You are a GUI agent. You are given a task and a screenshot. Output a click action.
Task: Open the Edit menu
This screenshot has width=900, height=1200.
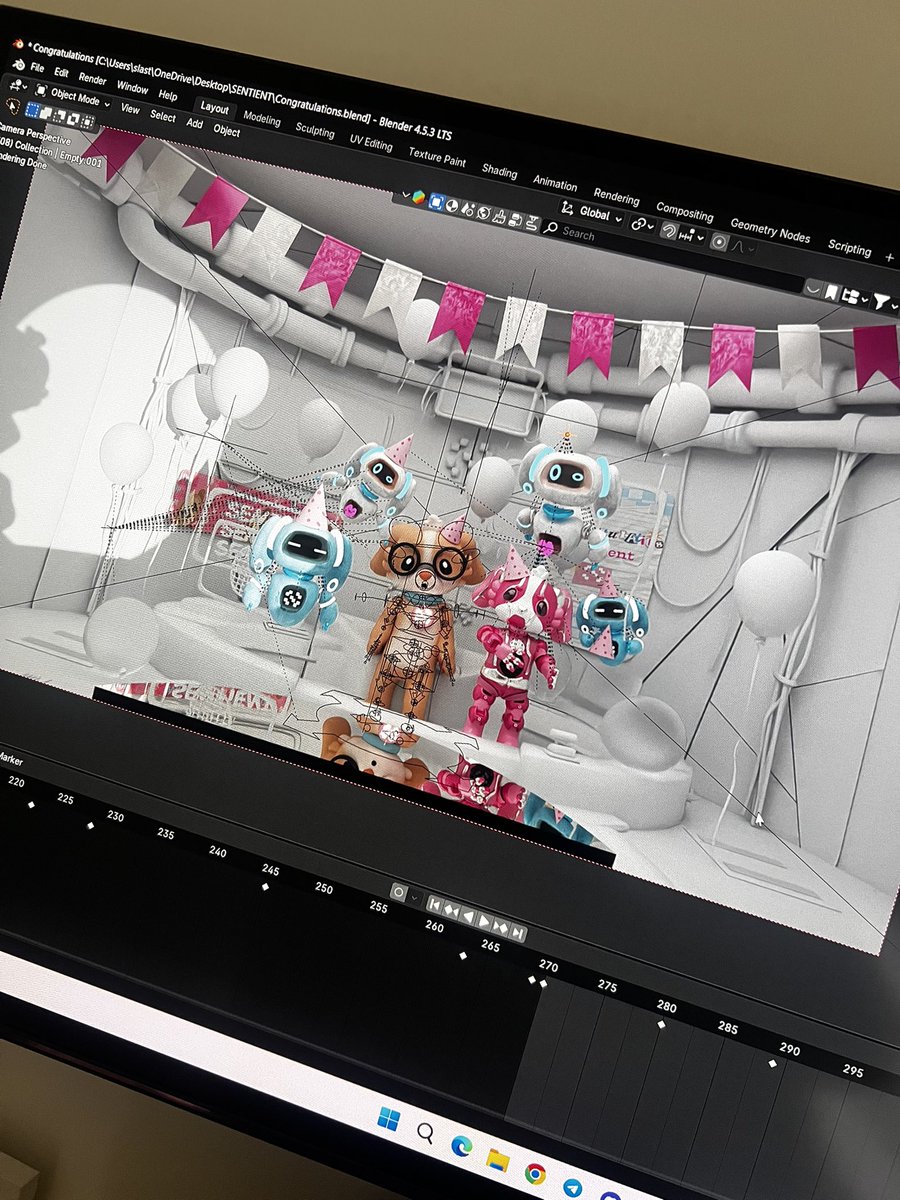pos(61,72)
